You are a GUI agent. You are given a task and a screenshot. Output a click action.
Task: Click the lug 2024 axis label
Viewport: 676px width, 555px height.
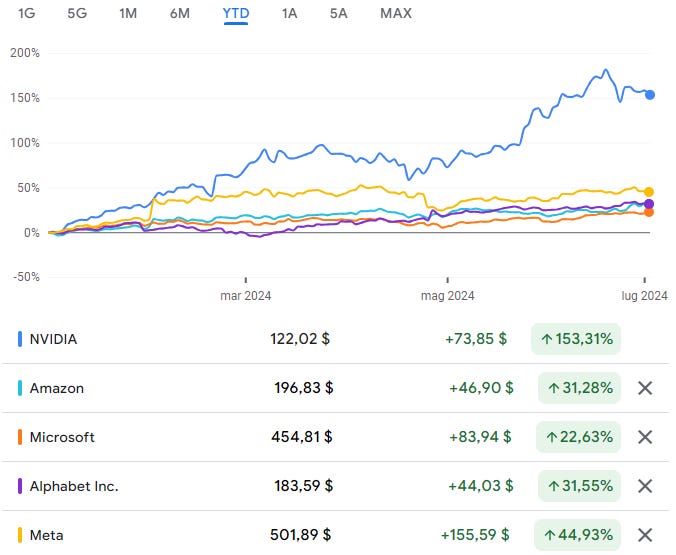pos(645,296)
